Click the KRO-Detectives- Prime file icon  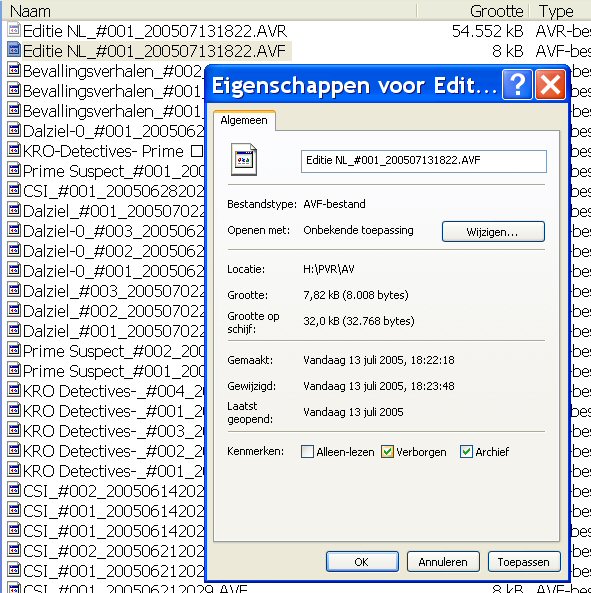point(14,150)
